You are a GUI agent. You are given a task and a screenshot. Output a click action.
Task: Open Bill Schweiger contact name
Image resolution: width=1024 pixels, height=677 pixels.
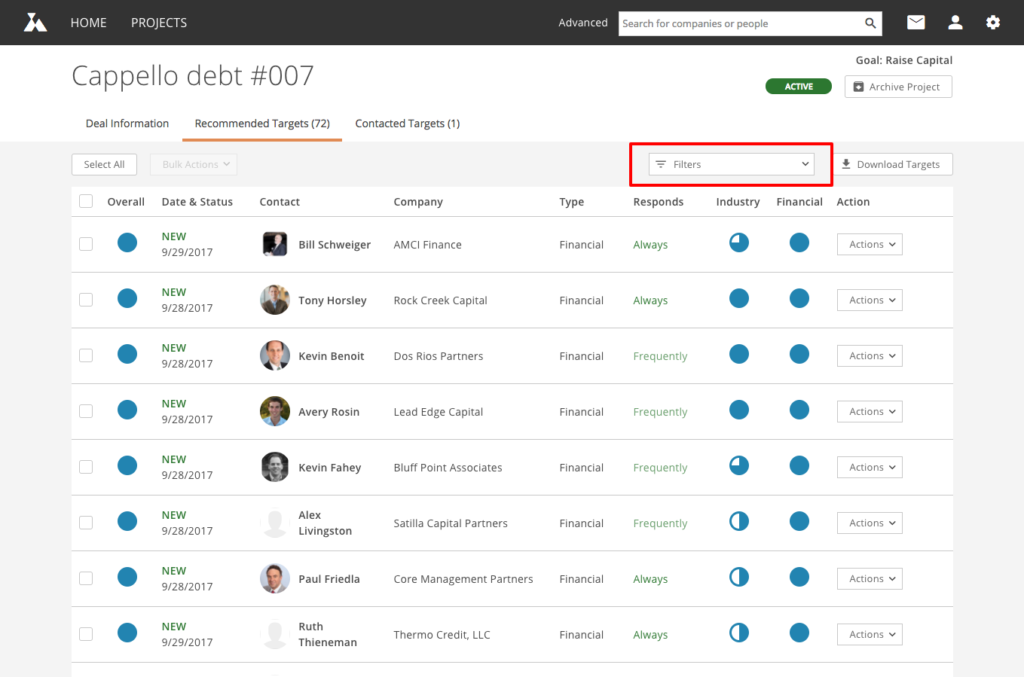pos(334,245)
